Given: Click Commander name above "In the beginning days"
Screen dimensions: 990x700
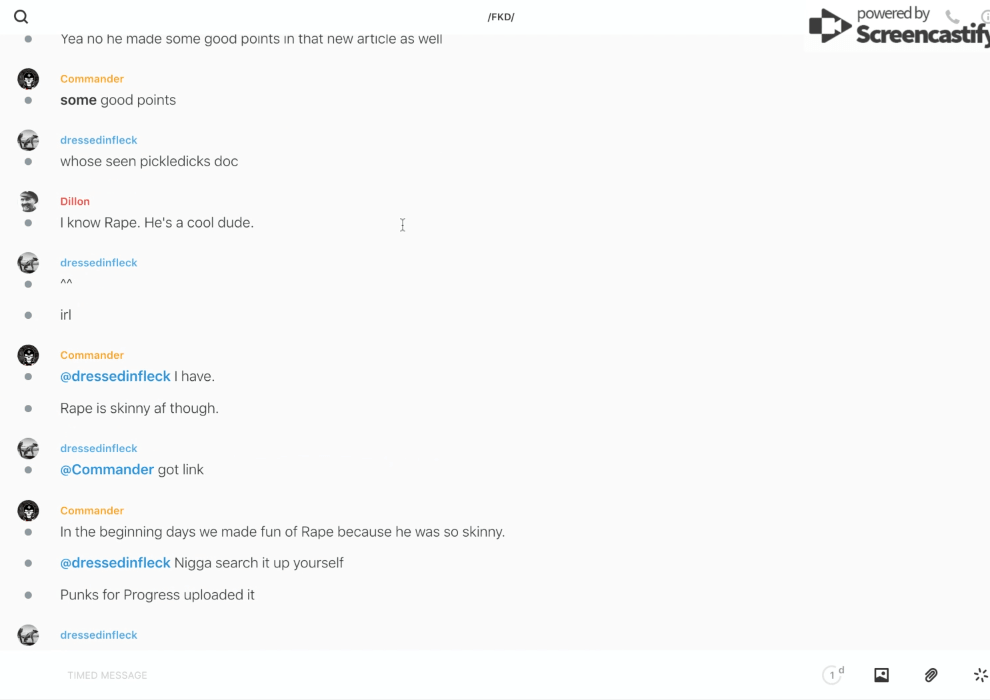Looking at the screenshot, I should click(92, 510).
